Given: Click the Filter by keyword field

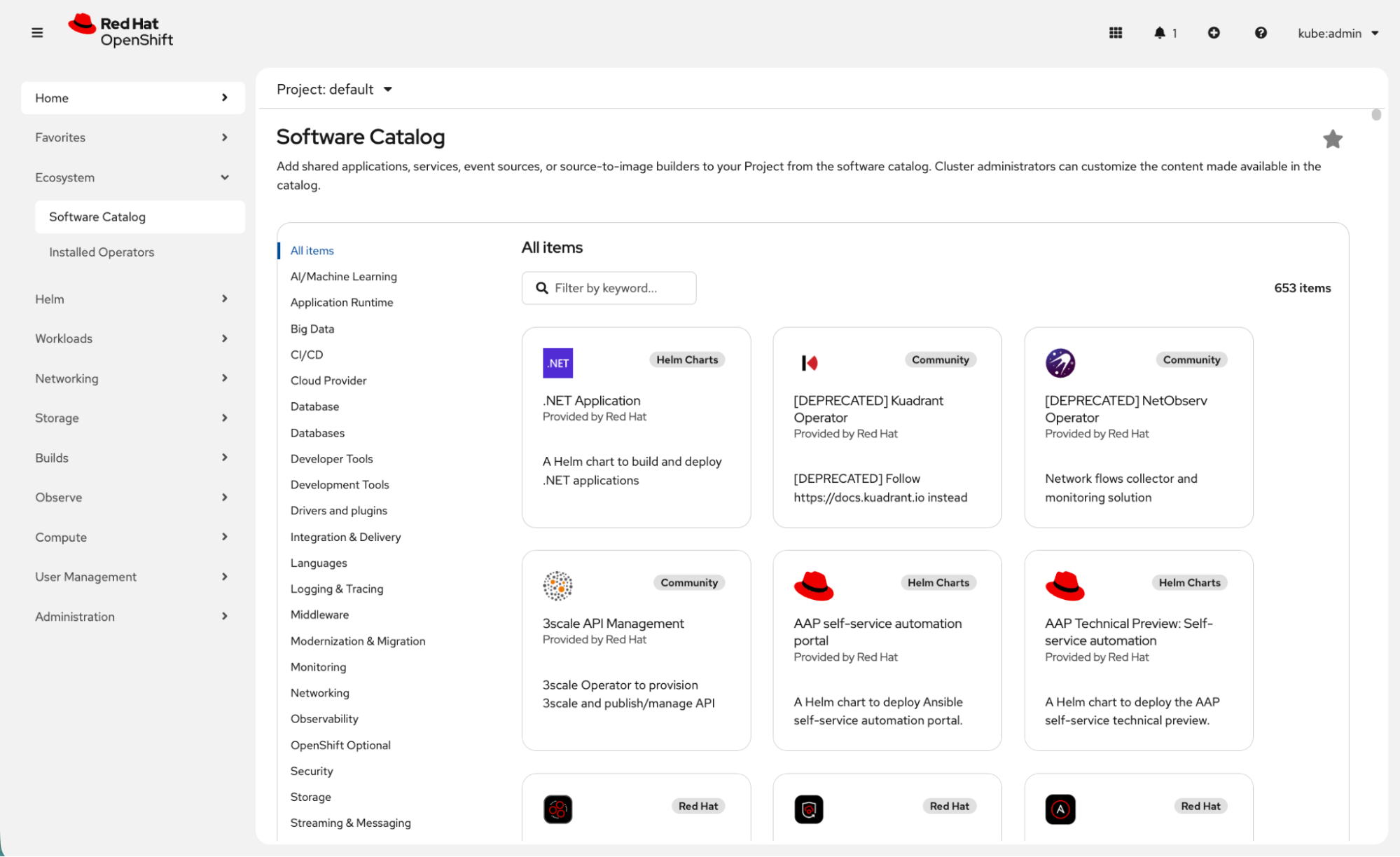Looking at the screenshot, I should coord(609,288).
